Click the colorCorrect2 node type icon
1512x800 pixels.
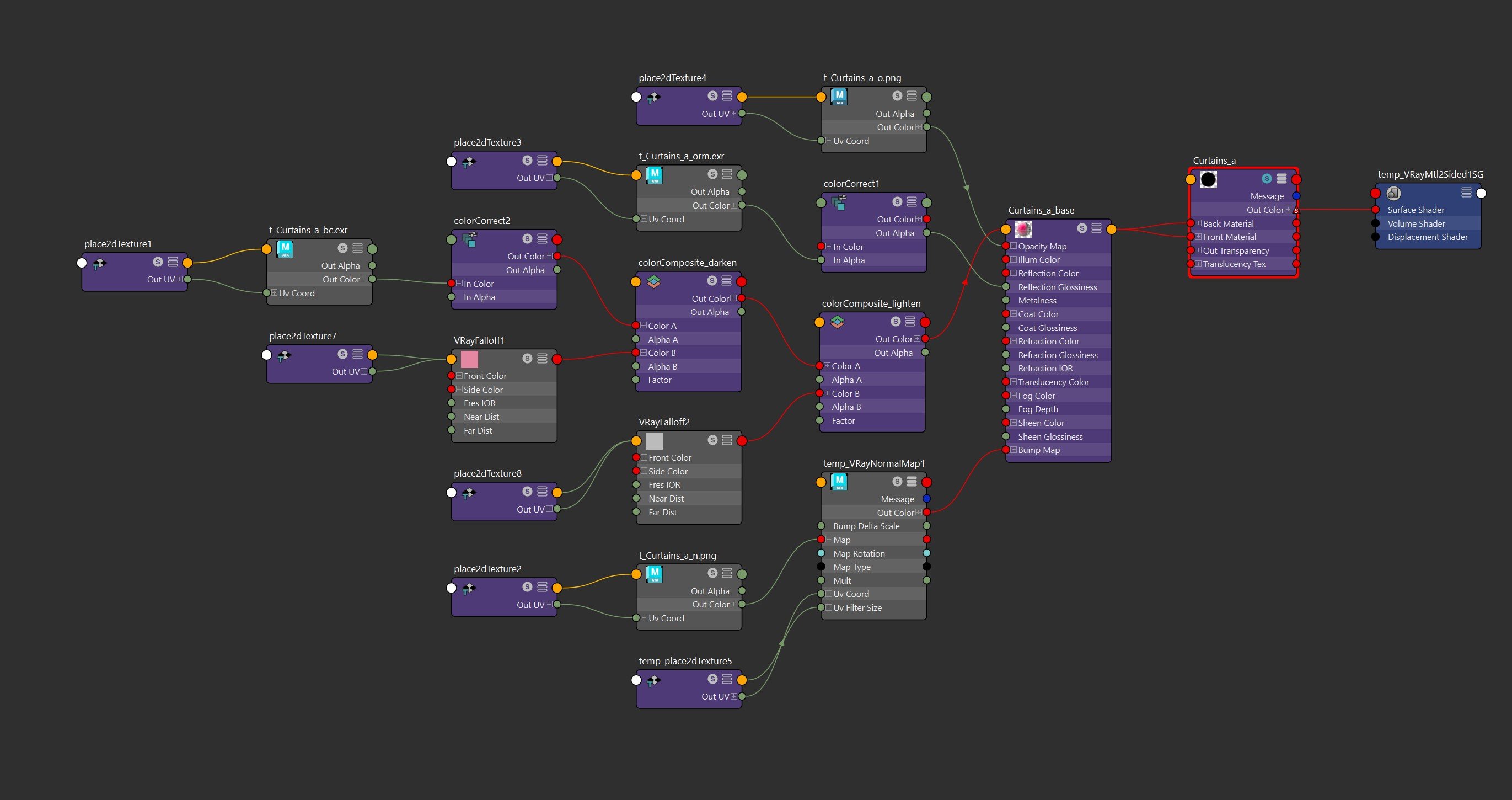[x=470, y=239]
